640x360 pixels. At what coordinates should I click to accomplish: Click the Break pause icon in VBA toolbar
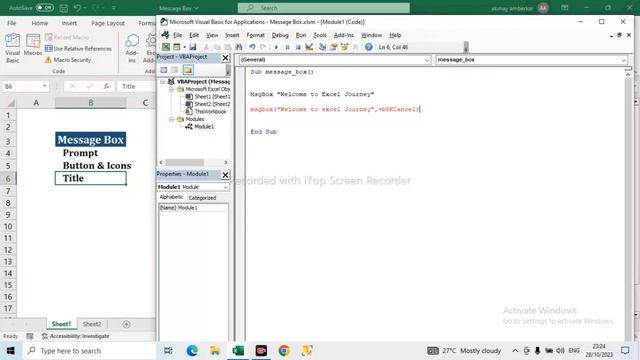pyautogui.click(x=287, y=47)
